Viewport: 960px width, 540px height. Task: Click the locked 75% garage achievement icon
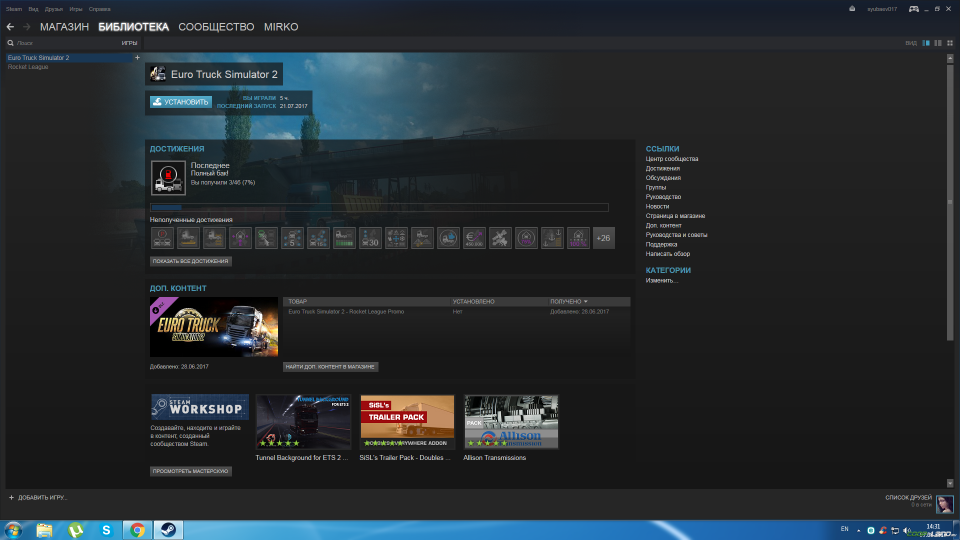[x=526, y=238]
